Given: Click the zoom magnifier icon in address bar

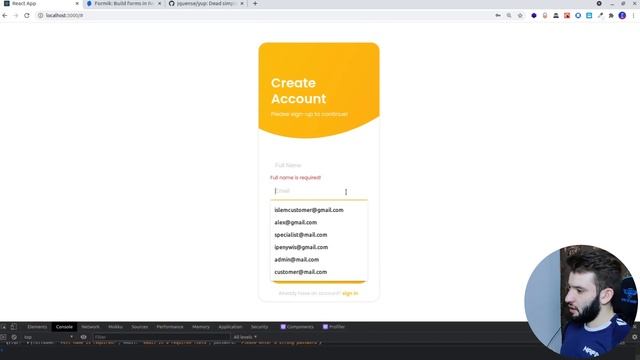Looking at the screenshot, I should click(x=509, y=16).
